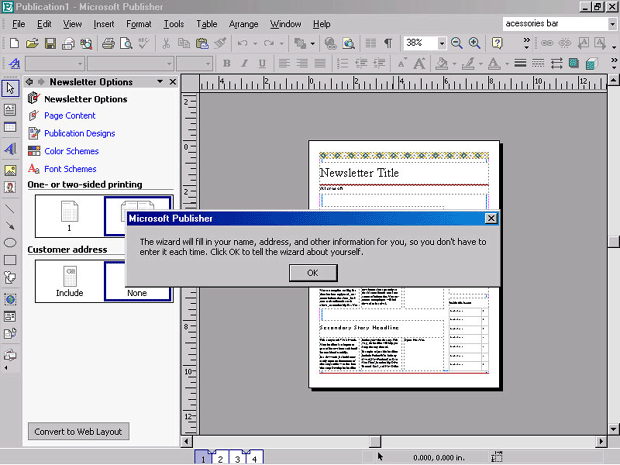620x465 pixels.
Task: Click the Cut scissors icon
Action: coord(166,43)
